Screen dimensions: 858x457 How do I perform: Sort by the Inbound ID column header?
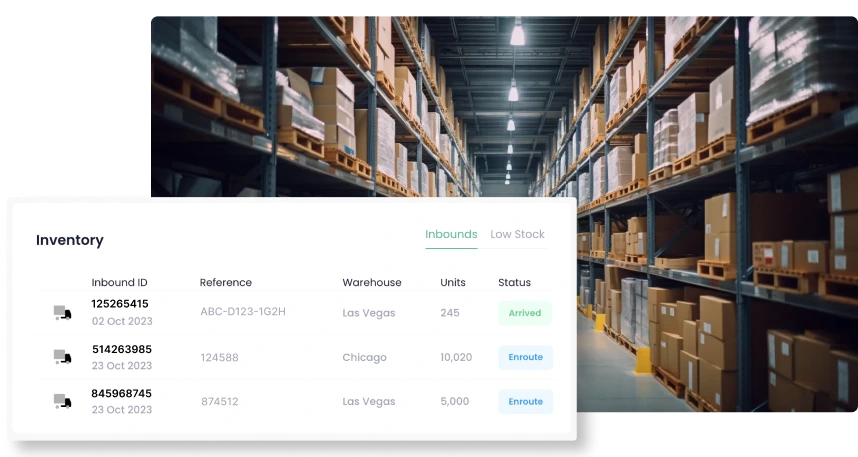pyautogui.click(x=119, y=282)
